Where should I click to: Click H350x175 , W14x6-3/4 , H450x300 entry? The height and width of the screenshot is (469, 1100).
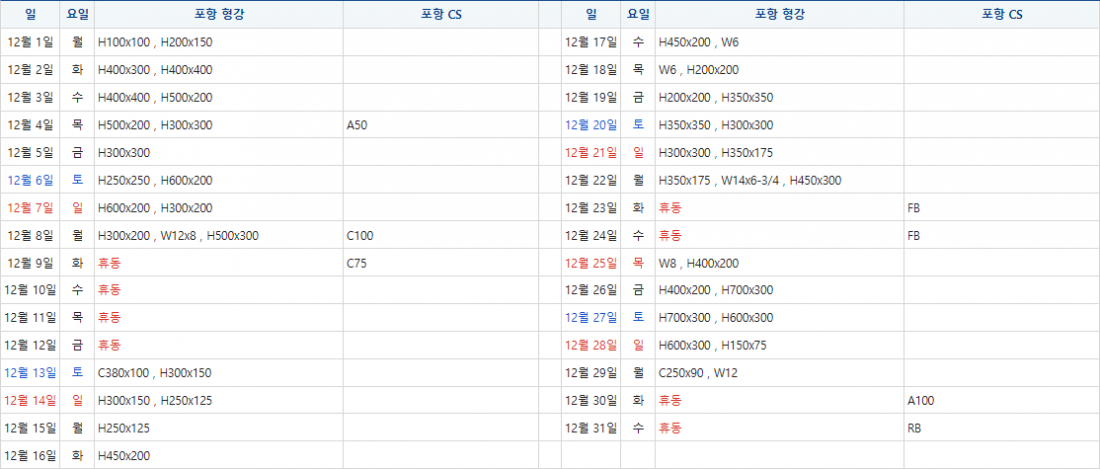(750, 180)
